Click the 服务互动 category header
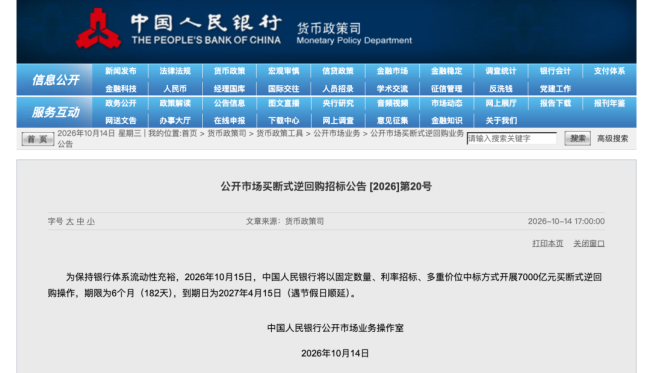The image size is (650, 373). point(56,112)
